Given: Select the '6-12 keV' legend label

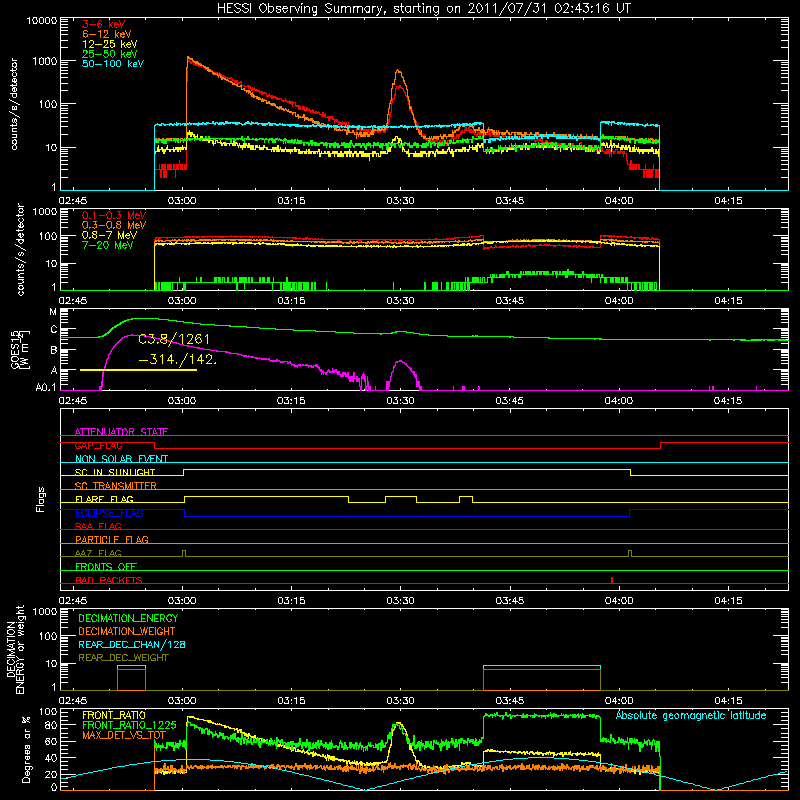Looking at the screenshot, I should pos(107,34).
